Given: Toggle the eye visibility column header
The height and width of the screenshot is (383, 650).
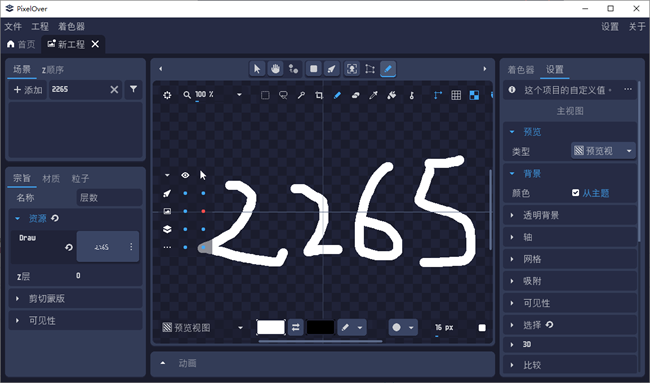Looking at the screenshot, I should tap(185, 175).
